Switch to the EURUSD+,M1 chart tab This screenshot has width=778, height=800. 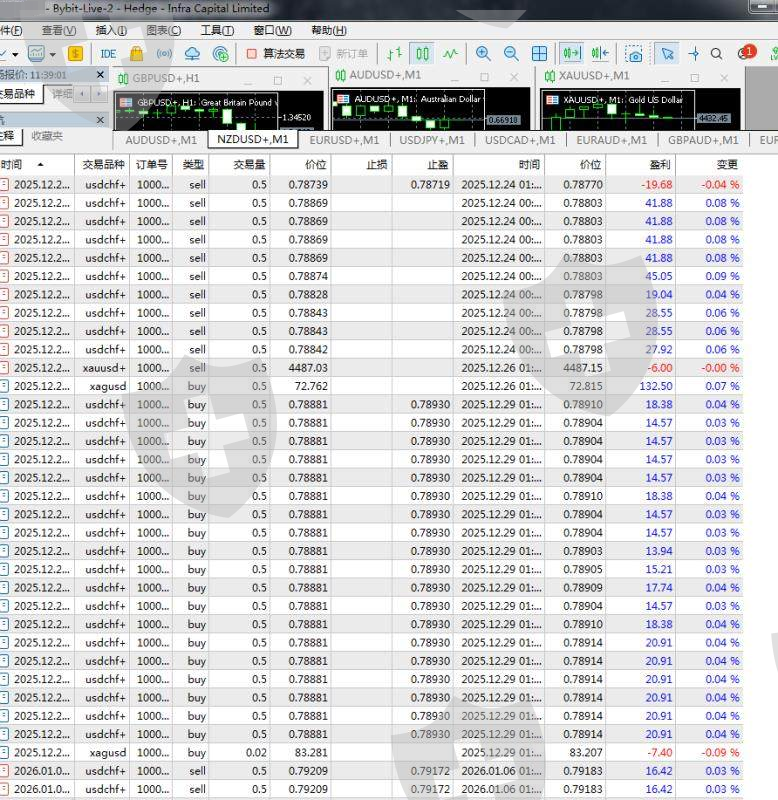pyautogui.click(x=344, y=141)
